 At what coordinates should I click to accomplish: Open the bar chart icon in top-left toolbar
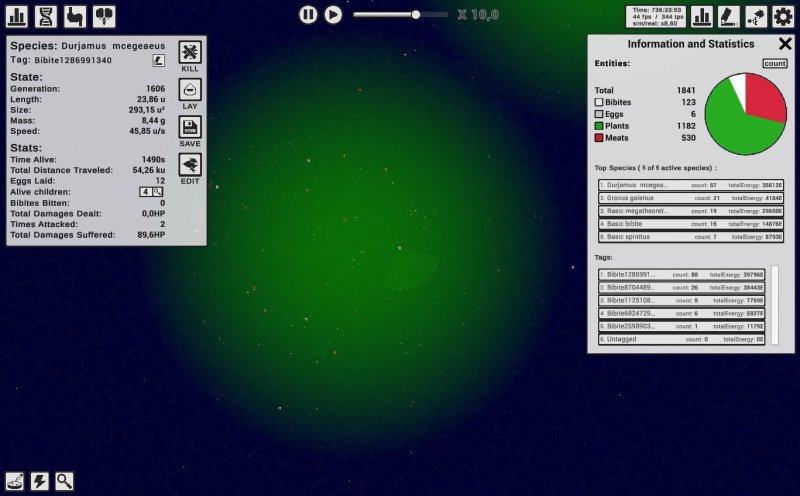pyautogui.click(x=17, y=16)
